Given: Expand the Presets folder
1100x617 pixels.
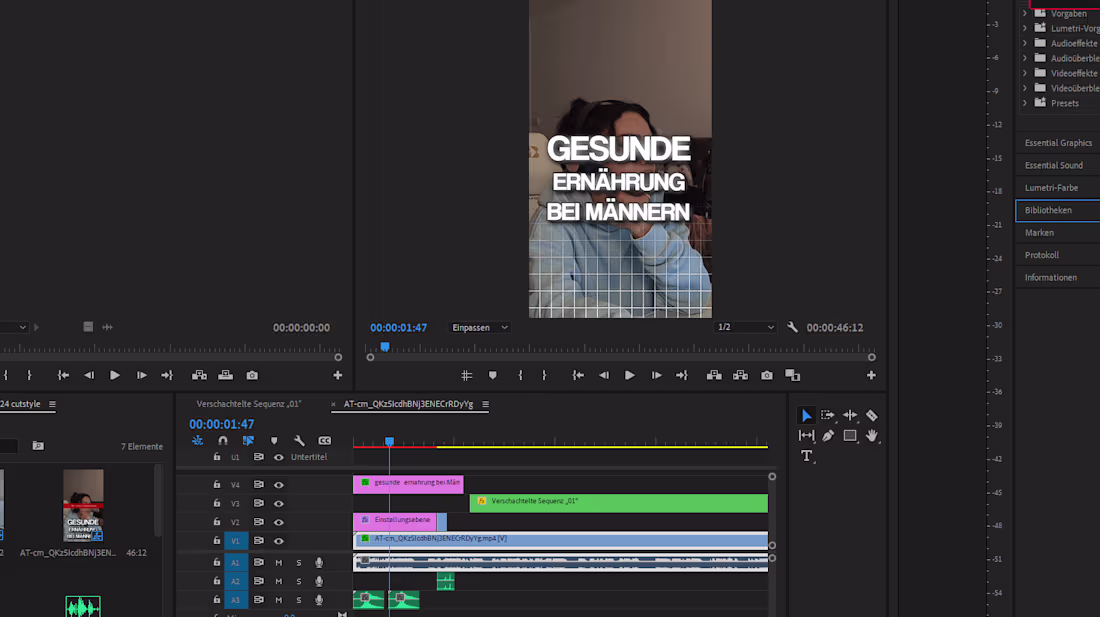Looking at the screenshot, I should (x=1025, y=103).
